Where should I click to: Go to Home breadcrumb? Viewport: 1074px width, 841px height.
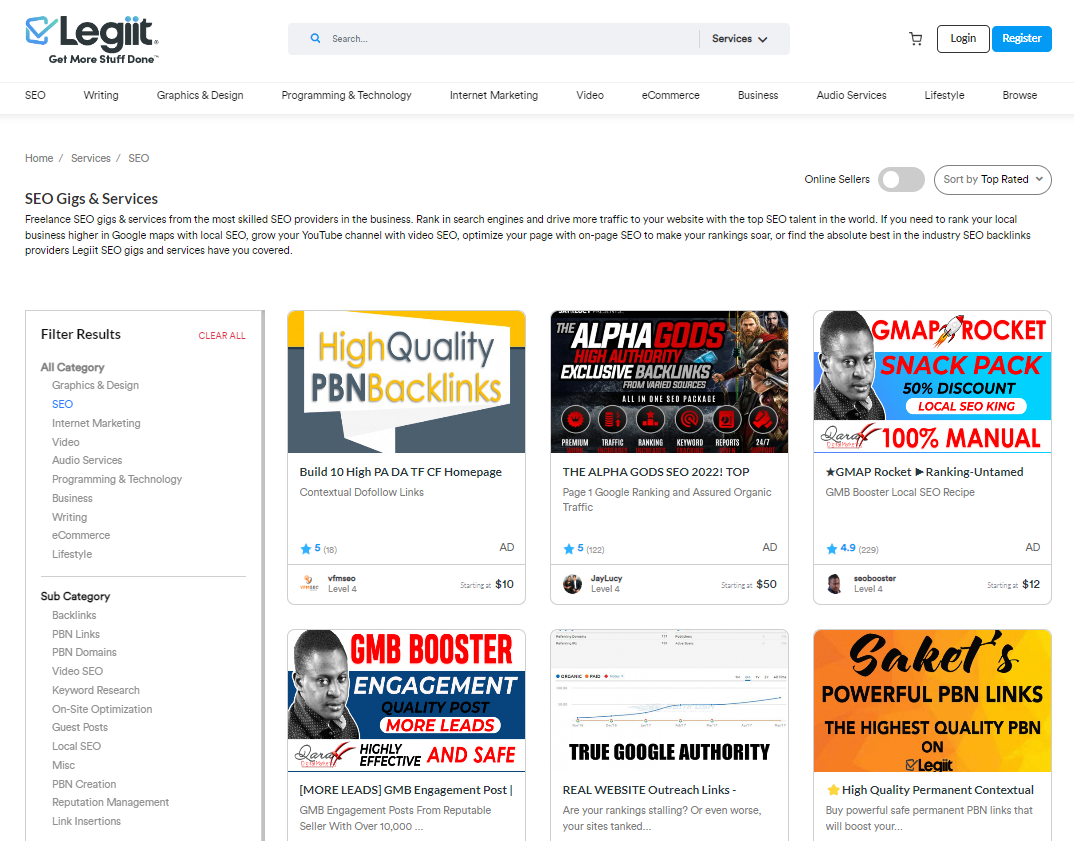tap(39, 158)
